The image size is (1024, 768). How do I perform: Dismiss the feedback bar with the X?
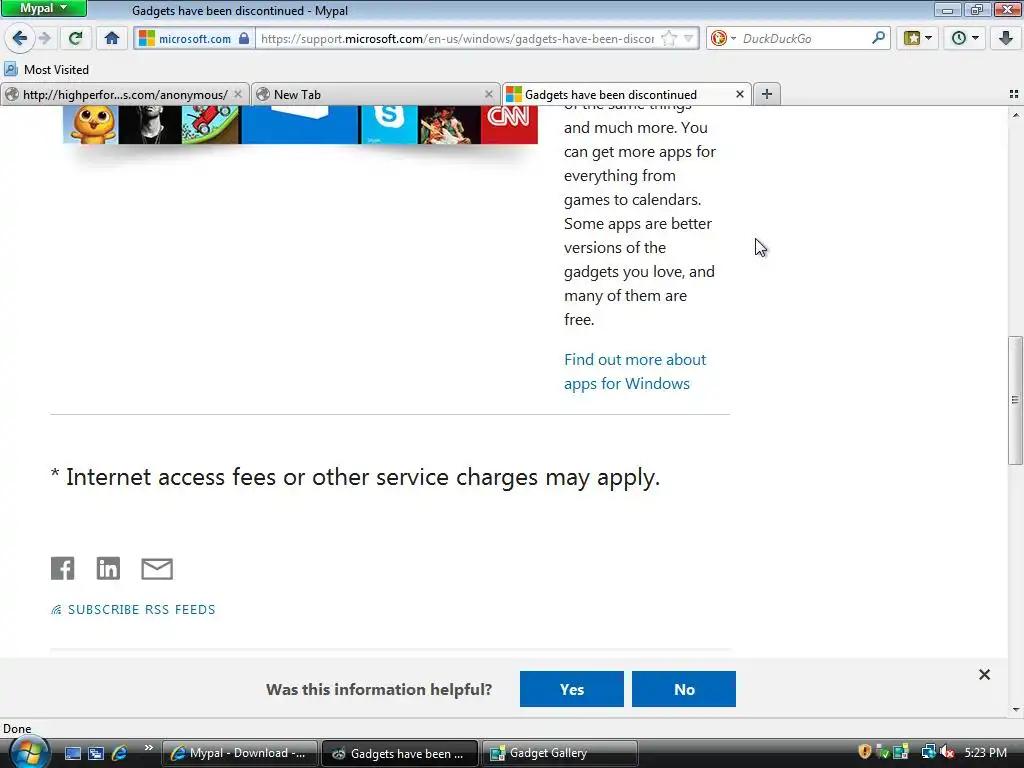click(x=984, y=675)
